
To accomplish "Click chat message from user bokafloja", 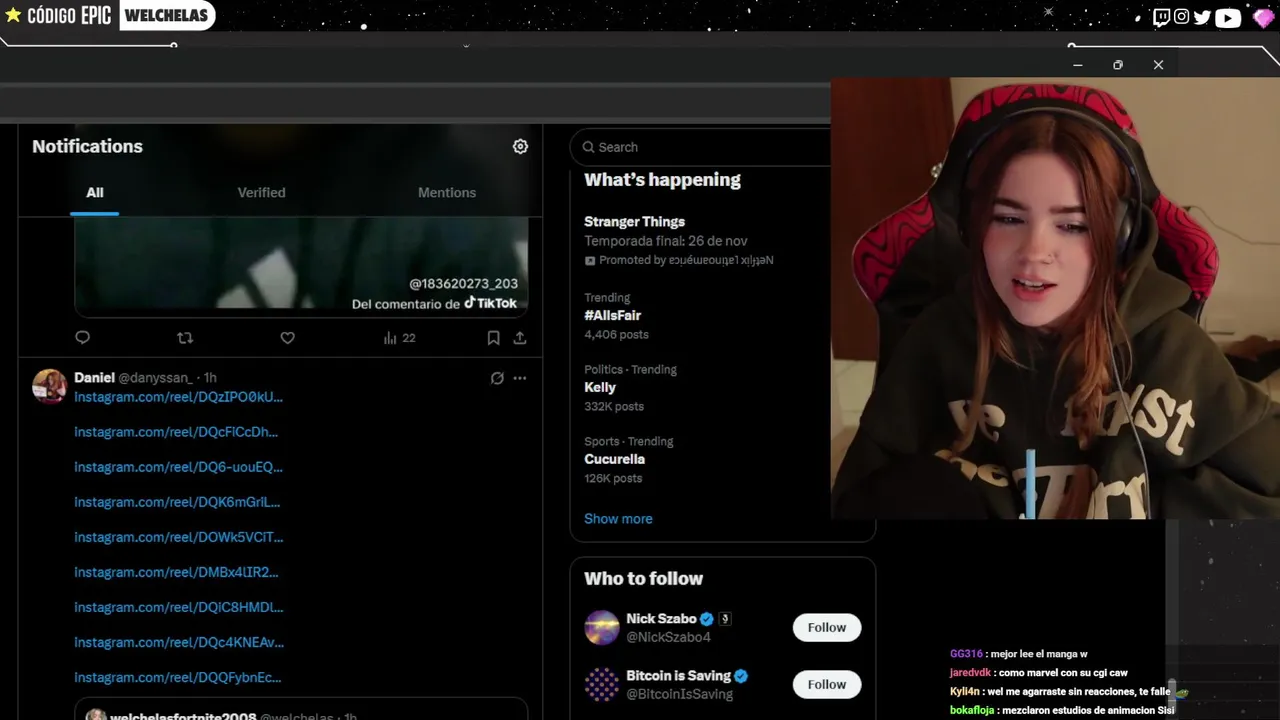I will click(x=1062, y=710).
